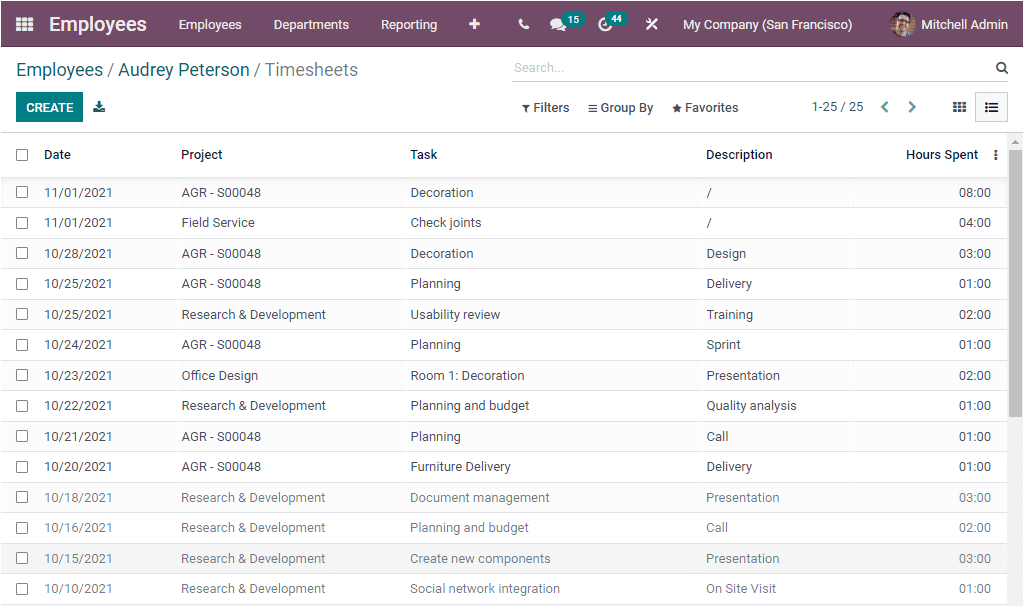The height and width of the screenshot is (607, 1024).
Task: Open the Filters dropdown
Action: click(x=545, y=107)
